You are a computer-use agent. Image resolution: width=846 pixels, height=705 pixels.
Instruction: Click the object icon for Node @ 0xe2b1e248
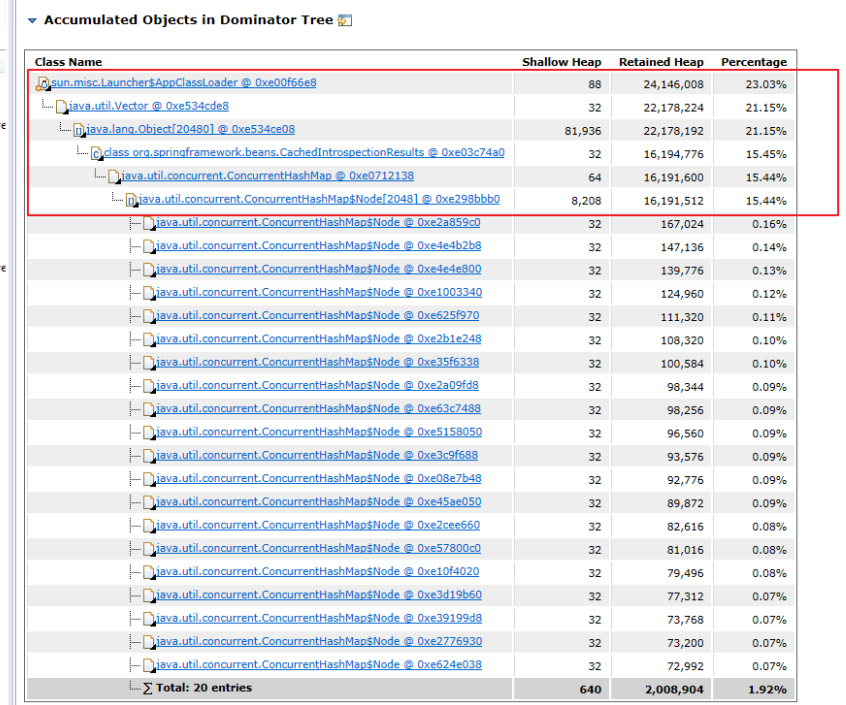tap(149, 339)
